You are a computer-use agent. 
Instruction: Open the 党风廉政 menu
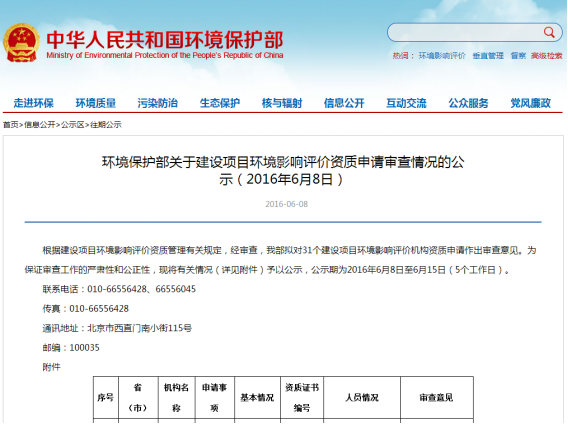coord(530,103)
